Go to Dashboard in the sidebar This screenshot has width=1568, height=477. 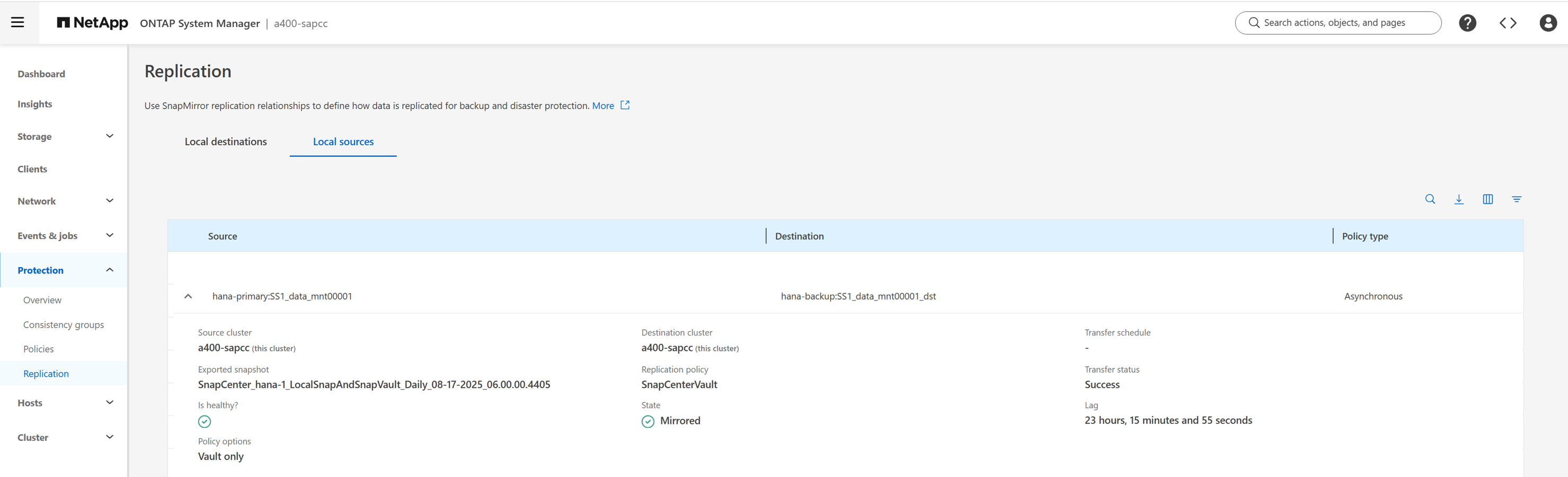point(41,74)
